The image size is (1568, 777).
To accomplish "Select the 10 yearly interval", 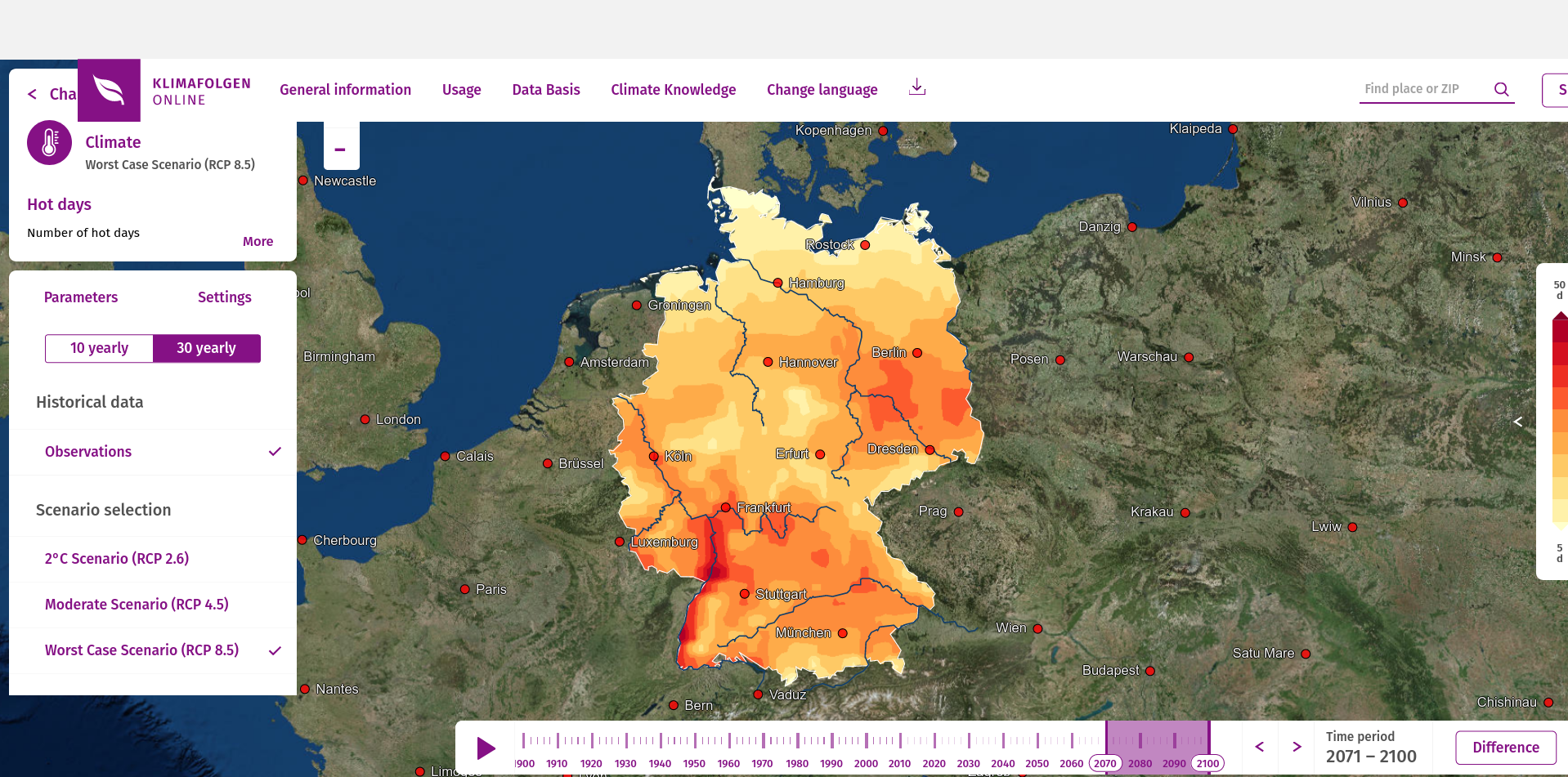I will tap(99, 348).
